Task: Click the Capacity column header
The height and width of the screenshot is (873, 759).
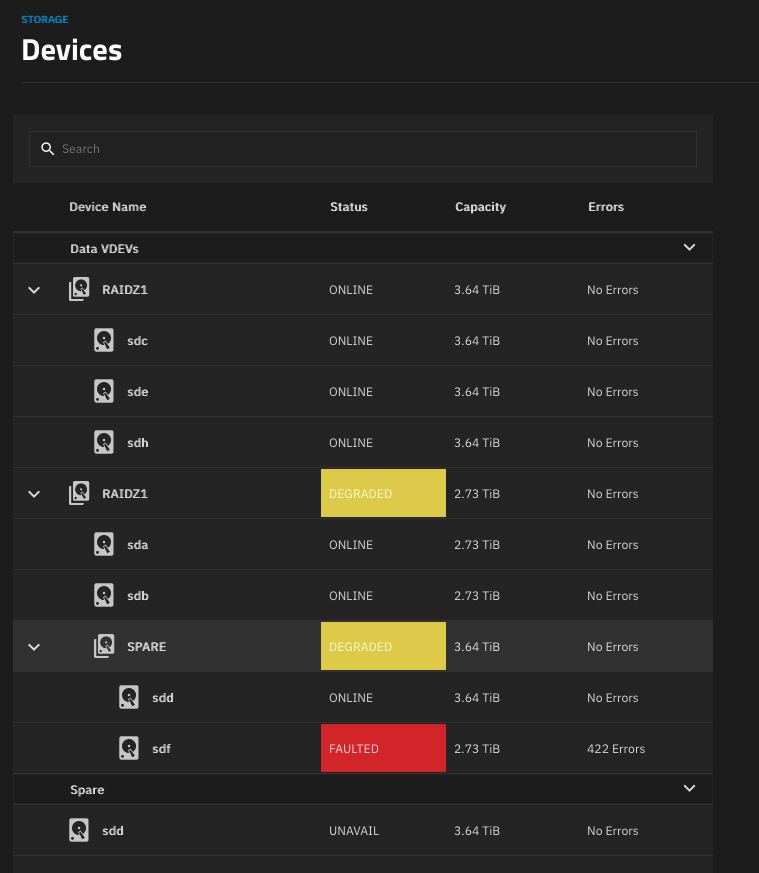Action: coord(481,207)
